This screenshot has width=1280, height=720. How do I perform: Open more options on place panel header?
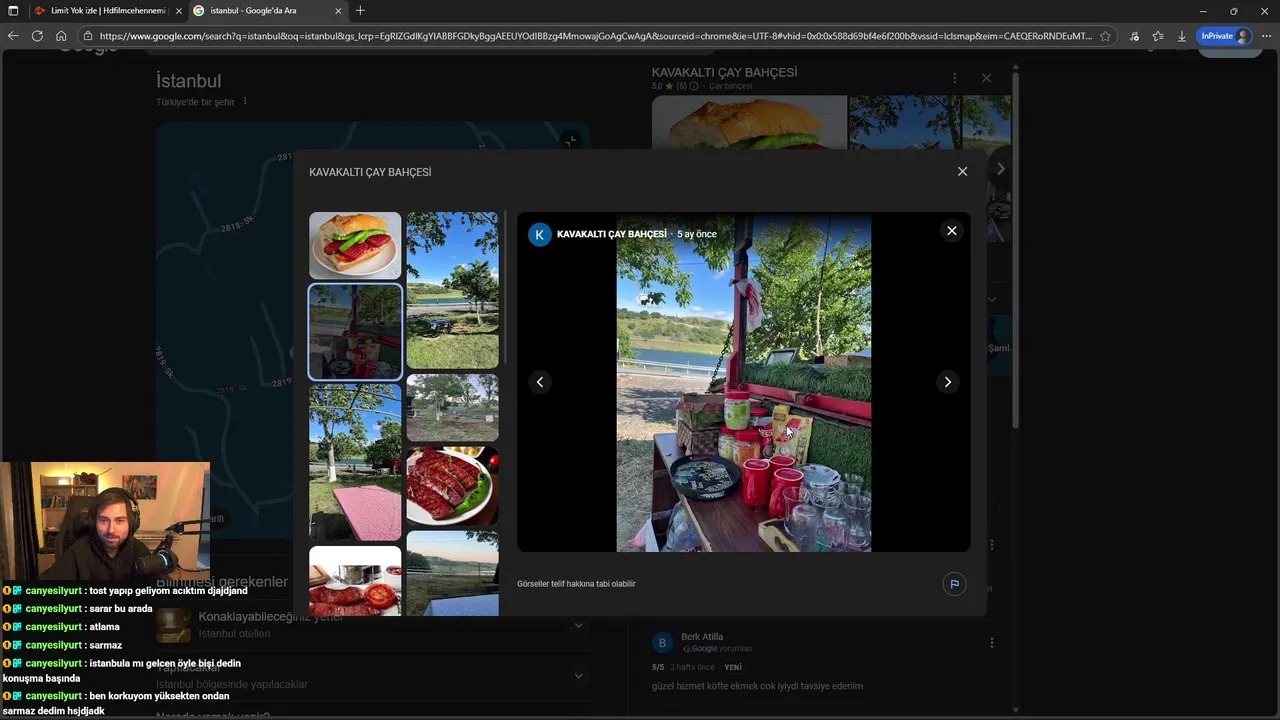point(954,78)
